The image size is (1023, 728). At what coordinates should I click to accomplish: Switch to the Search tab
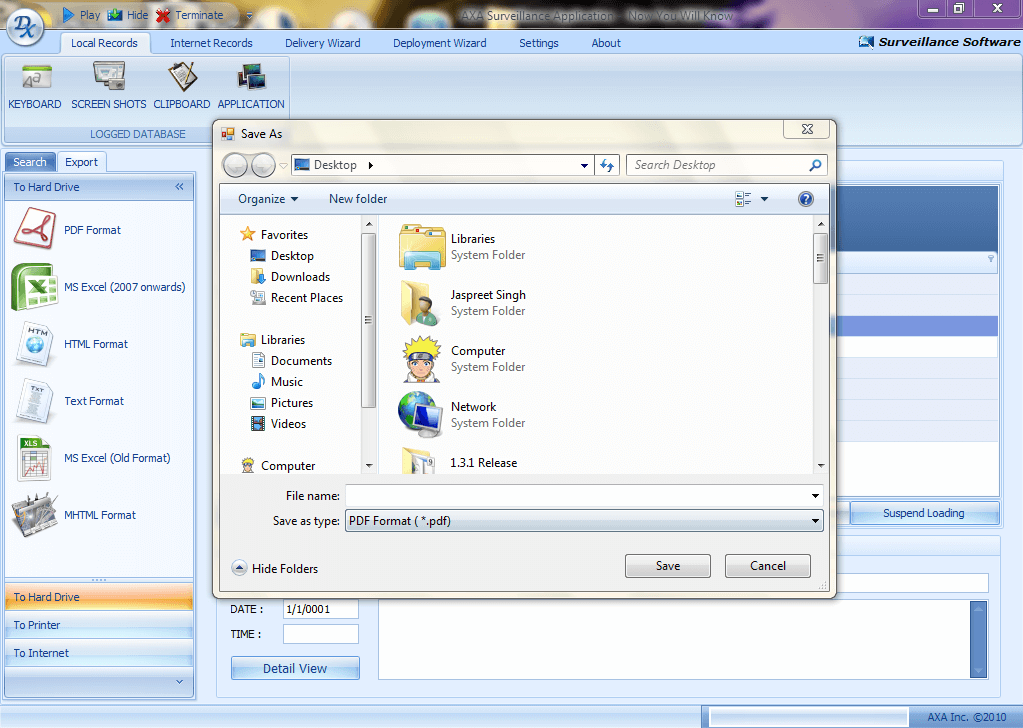(30, 162)
